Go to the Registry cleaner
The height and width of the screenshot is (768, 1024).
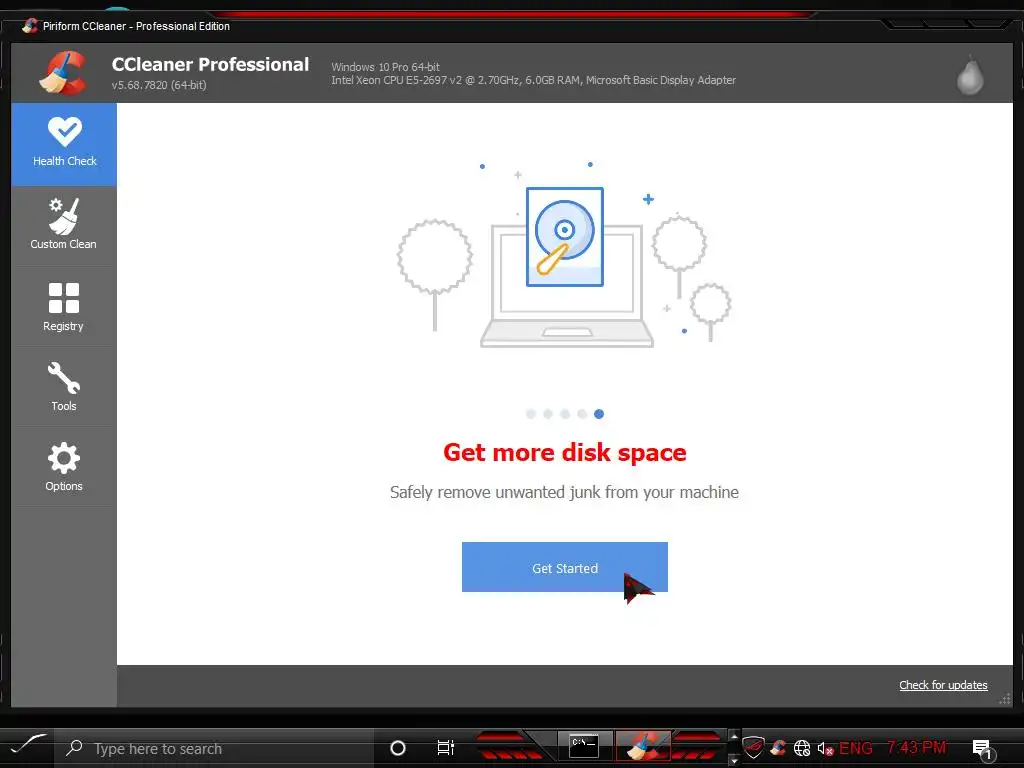[x=64, y=307]
